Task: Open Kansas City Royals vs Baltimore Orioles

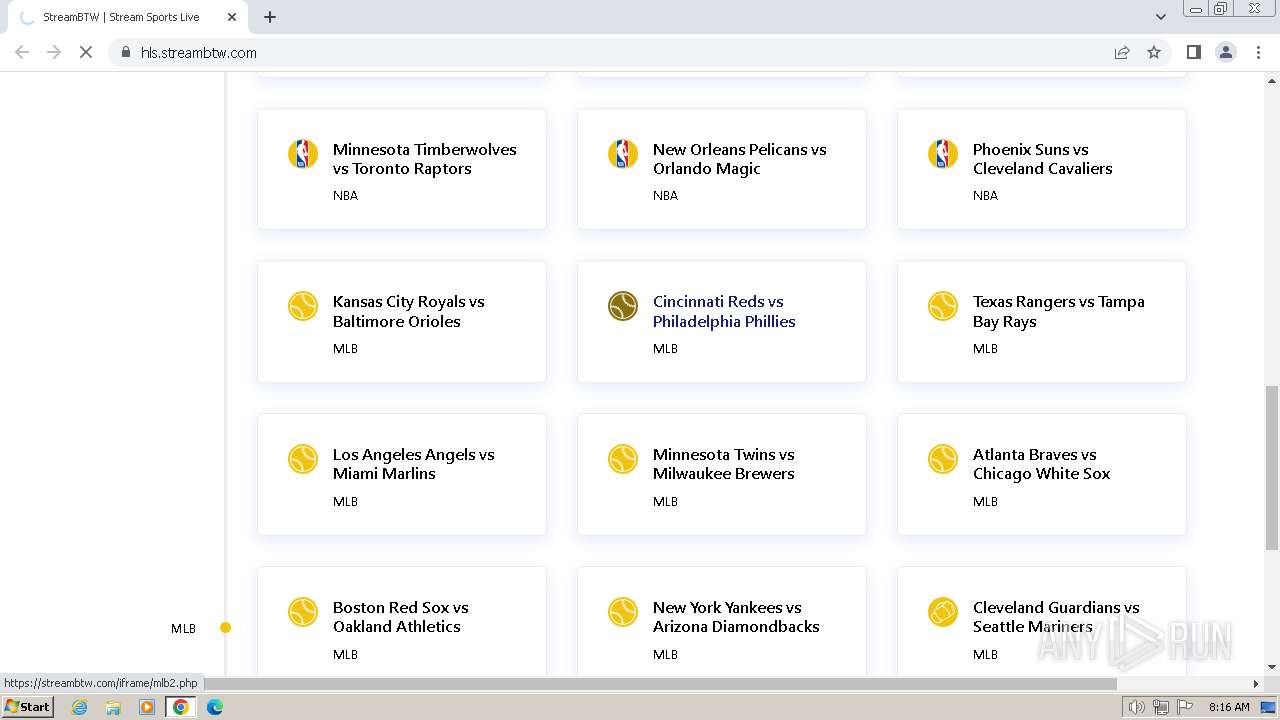Action: [x=409, y=311]
